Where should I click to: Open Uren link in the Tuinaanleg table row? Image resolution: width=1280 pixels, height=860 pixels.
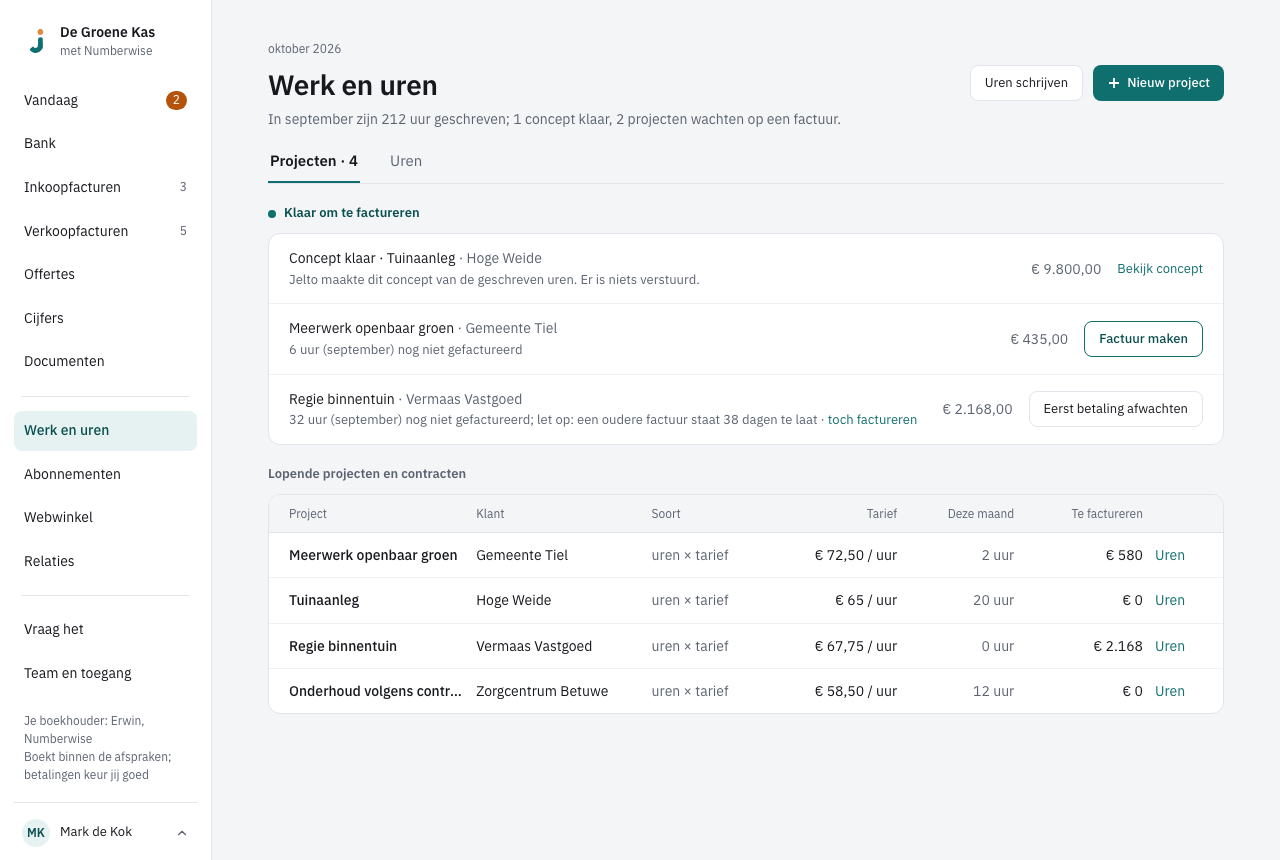pyautogui.click(x=1170, y=600)
